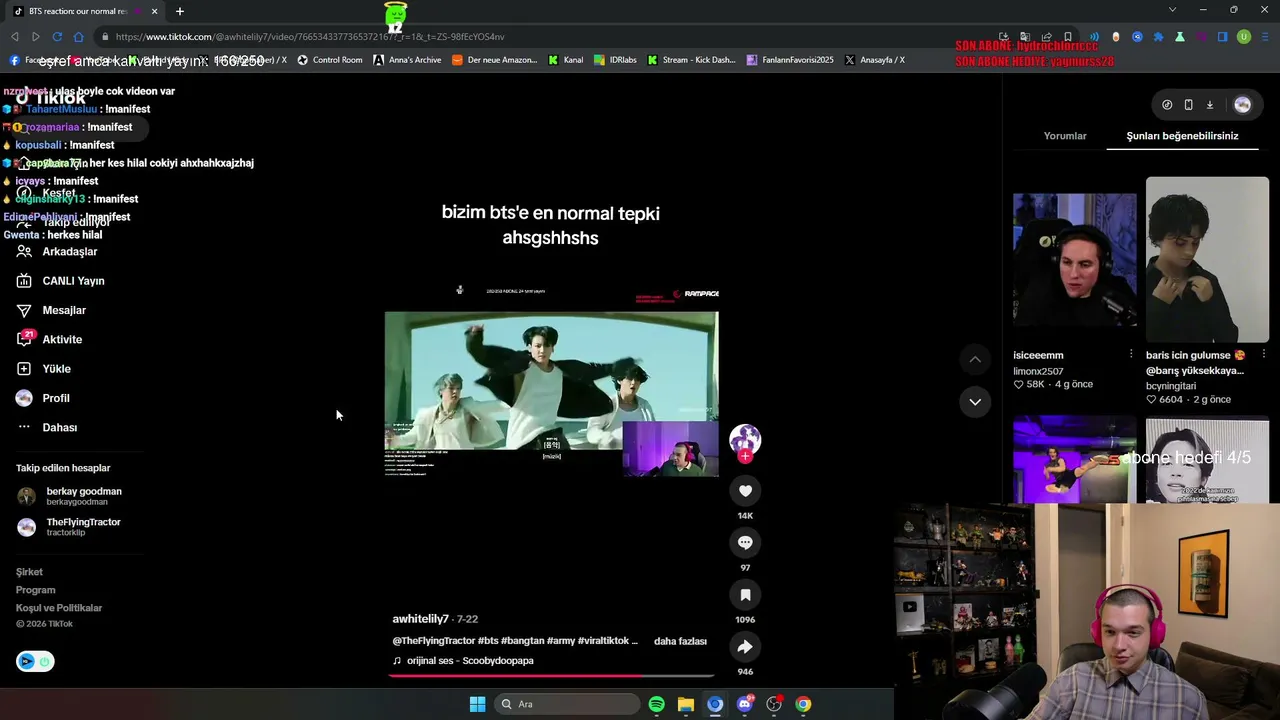1280x720 pixels.
Task: Open the Anasayfa / X bookmark
Action: coord(875,60)
